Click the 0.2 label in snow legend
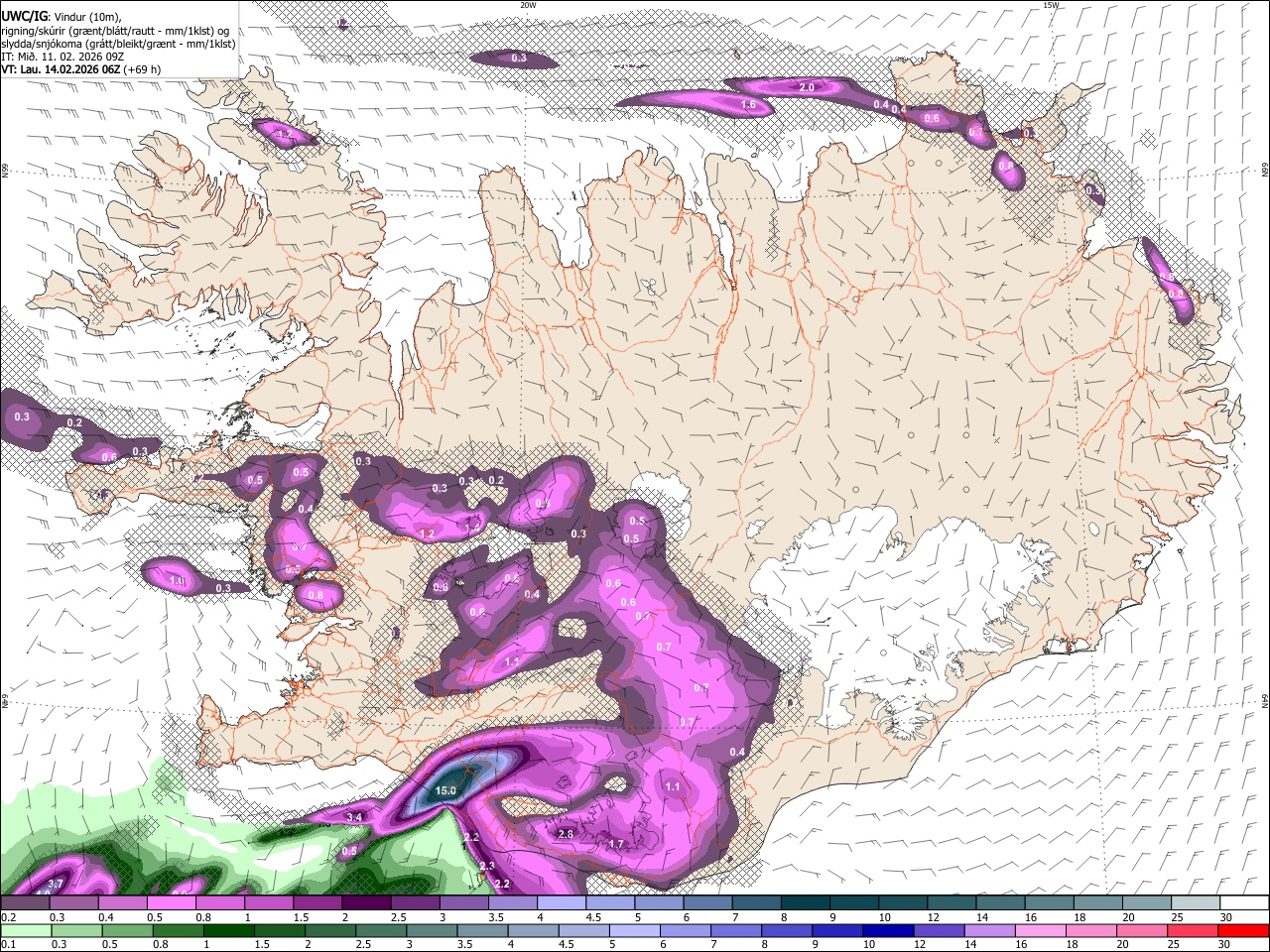 click(x=8, y=917)
